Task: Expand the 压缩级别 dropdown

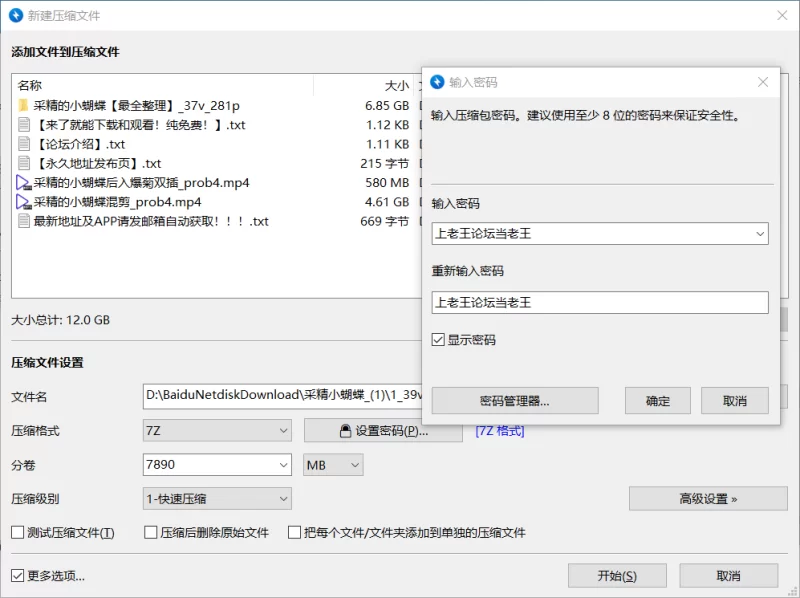Action: (217, 499)
